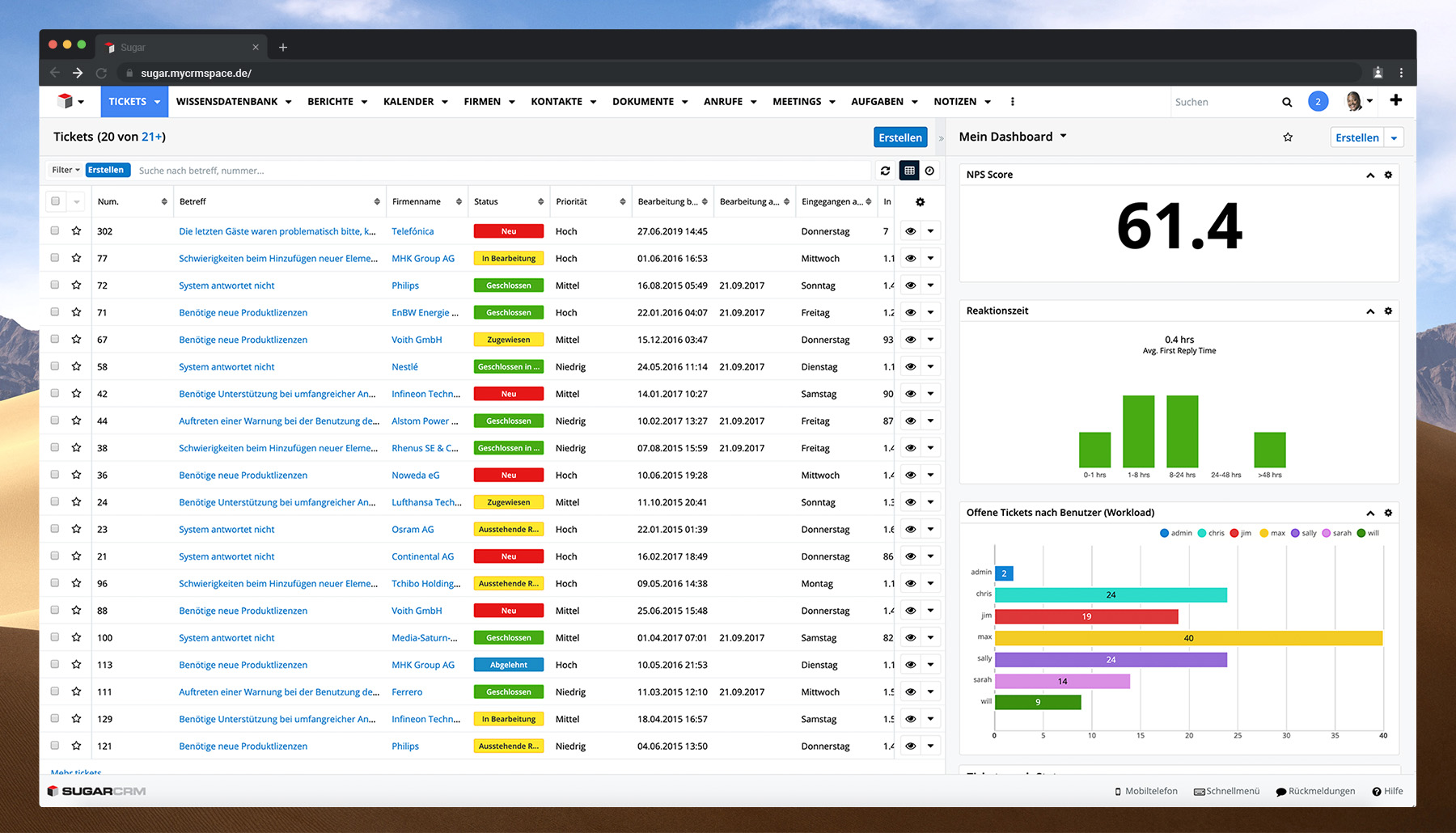This screenshot has height=833, width=1456.
Task: Expand row actions dropdown for ticket 67
Action: tap(930, 340)
